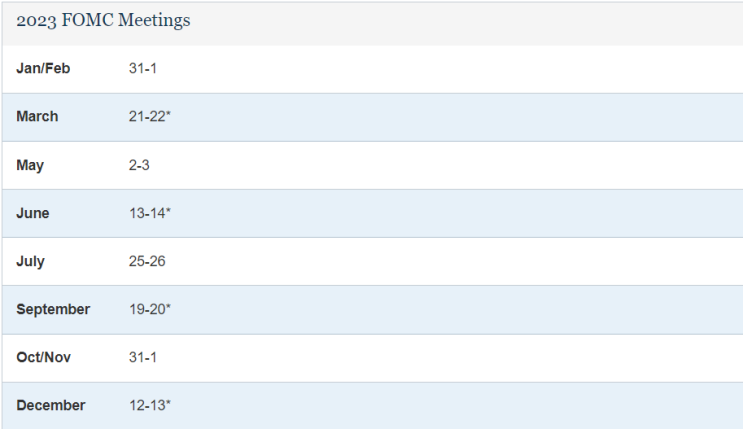Select the 13-14 meeting date
This screenshot has height=429, width=743.
tap(147, 213)
